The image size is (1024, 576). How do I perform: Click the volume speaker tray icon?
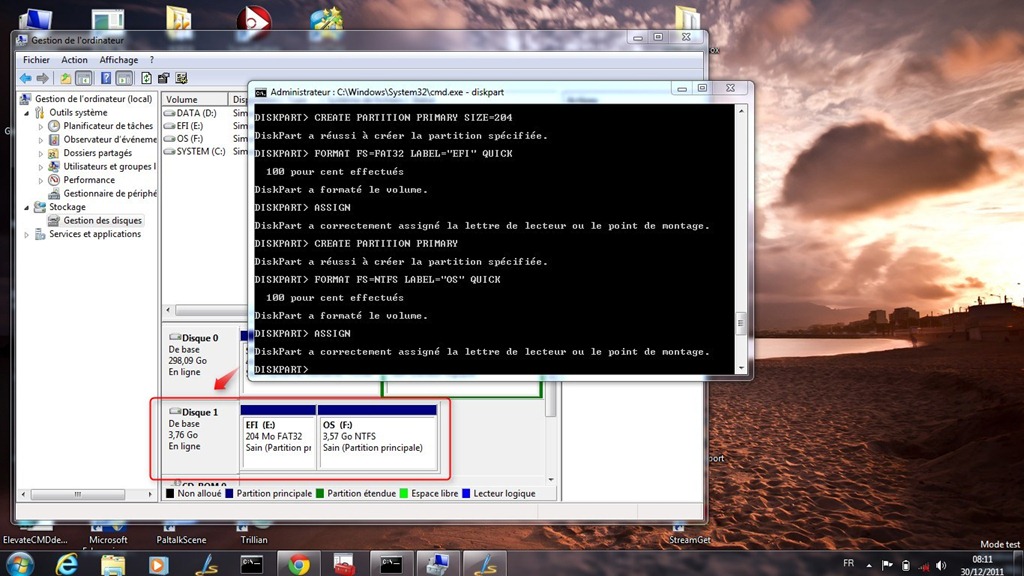940,565
